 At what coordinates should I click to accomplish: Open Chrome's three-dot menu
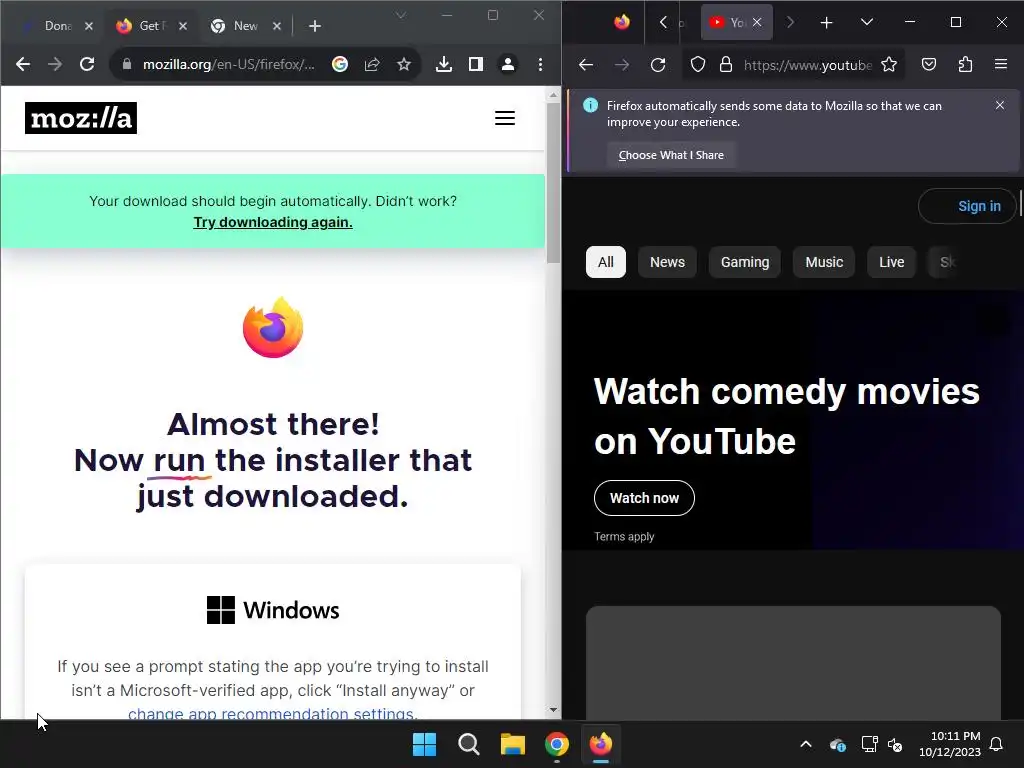pos(540,64)
